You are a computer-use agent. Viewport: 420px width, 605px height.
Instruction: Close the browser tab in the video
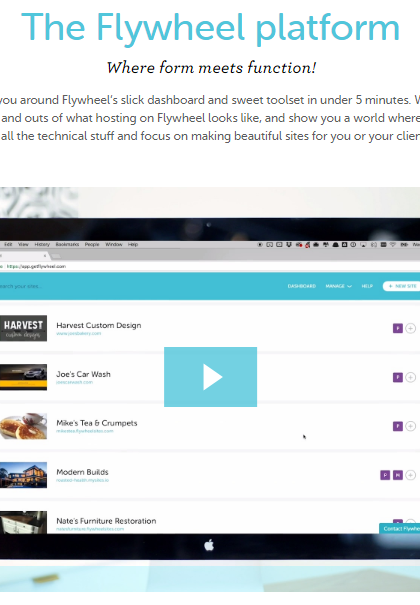tap(45, 255)
